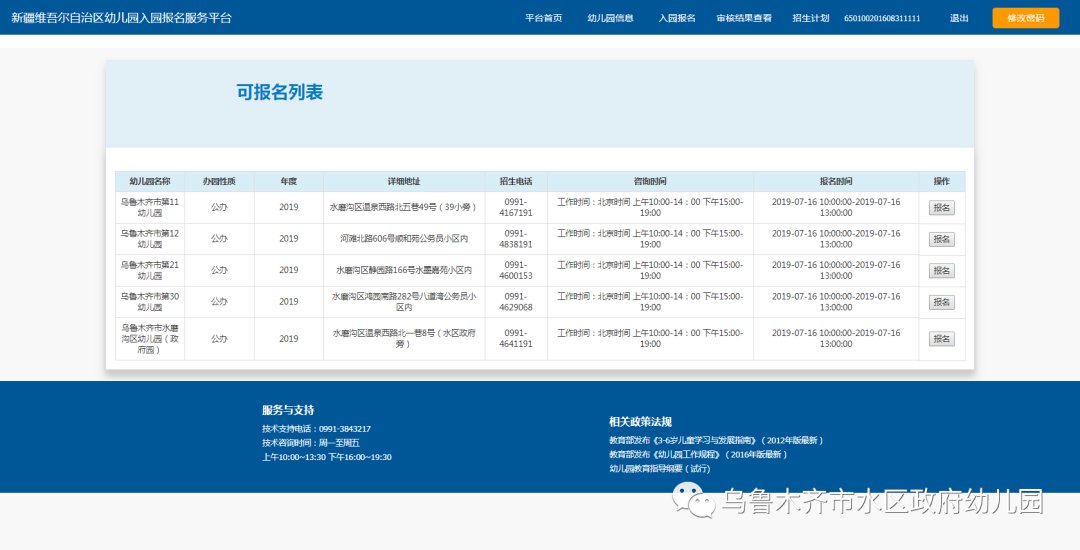Screen dimensions: 1080x550
Task: Click 报名 for 乌鲁木齐市第12幼儿园
Action: (941, 239)
